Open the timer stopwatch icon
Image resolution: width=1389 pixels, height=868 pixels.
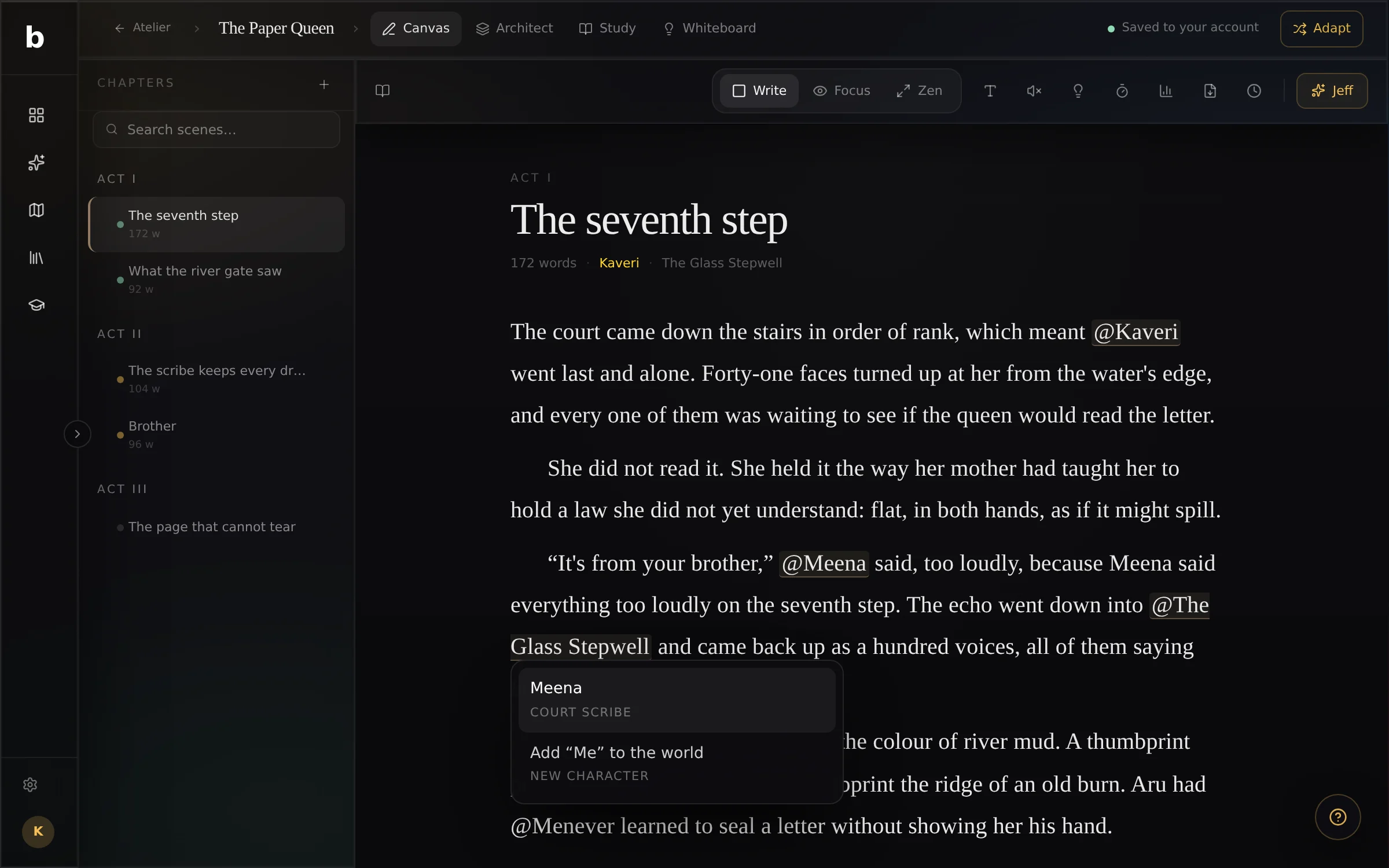click(1122, 91)
